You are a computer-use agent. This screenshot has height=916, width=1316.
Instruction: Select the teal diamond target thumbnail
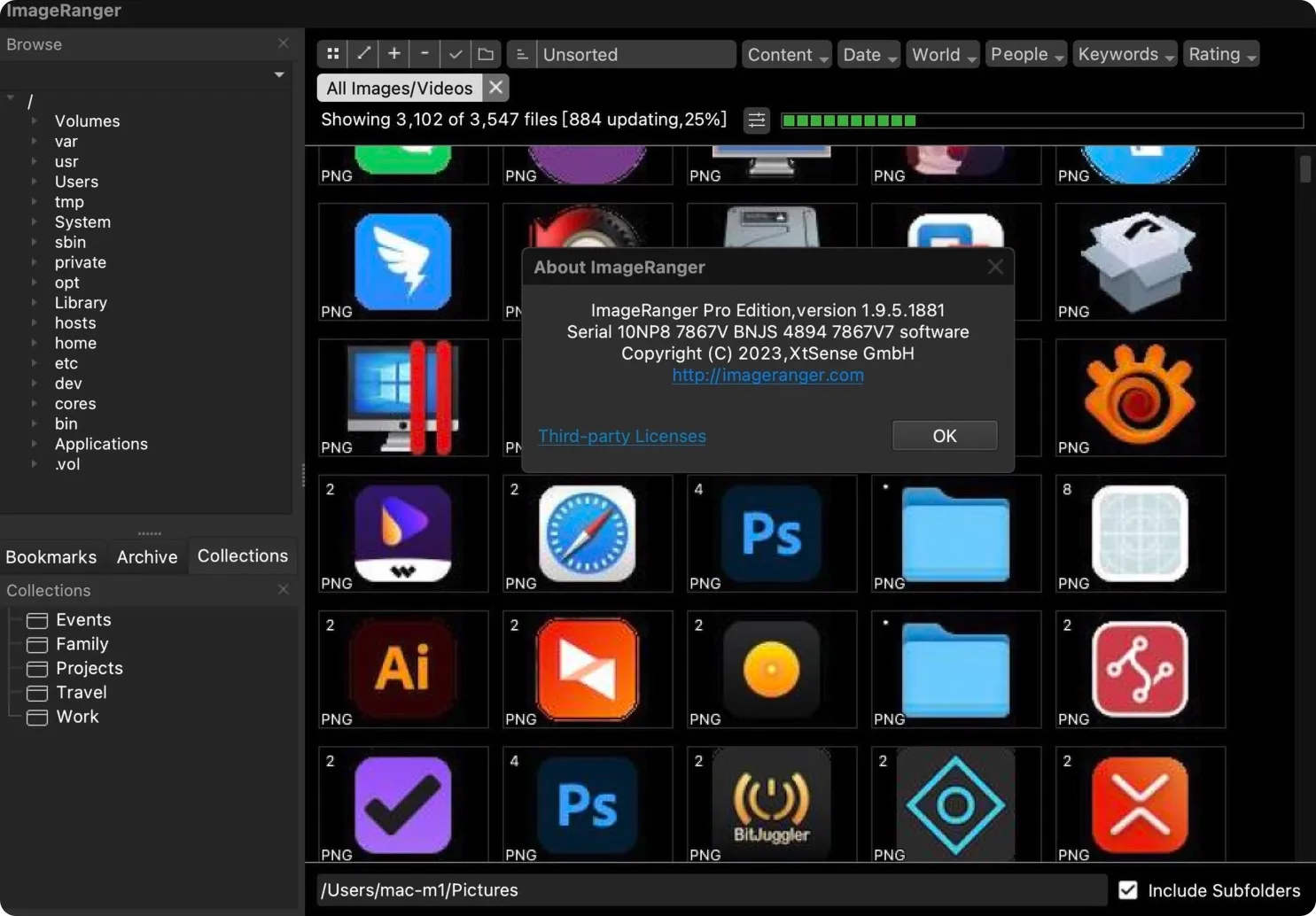point(956,804)
